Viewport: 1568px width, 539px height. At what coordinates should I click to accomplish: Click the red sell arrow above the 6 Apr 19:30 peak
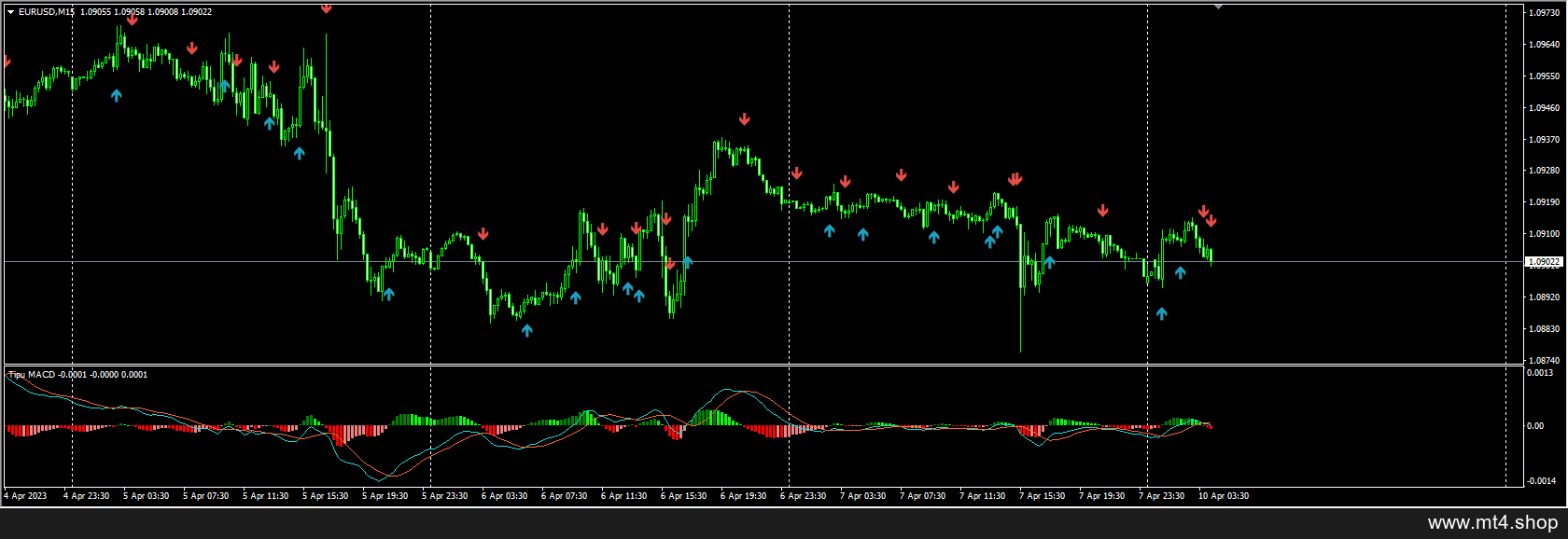click(745, 118)
